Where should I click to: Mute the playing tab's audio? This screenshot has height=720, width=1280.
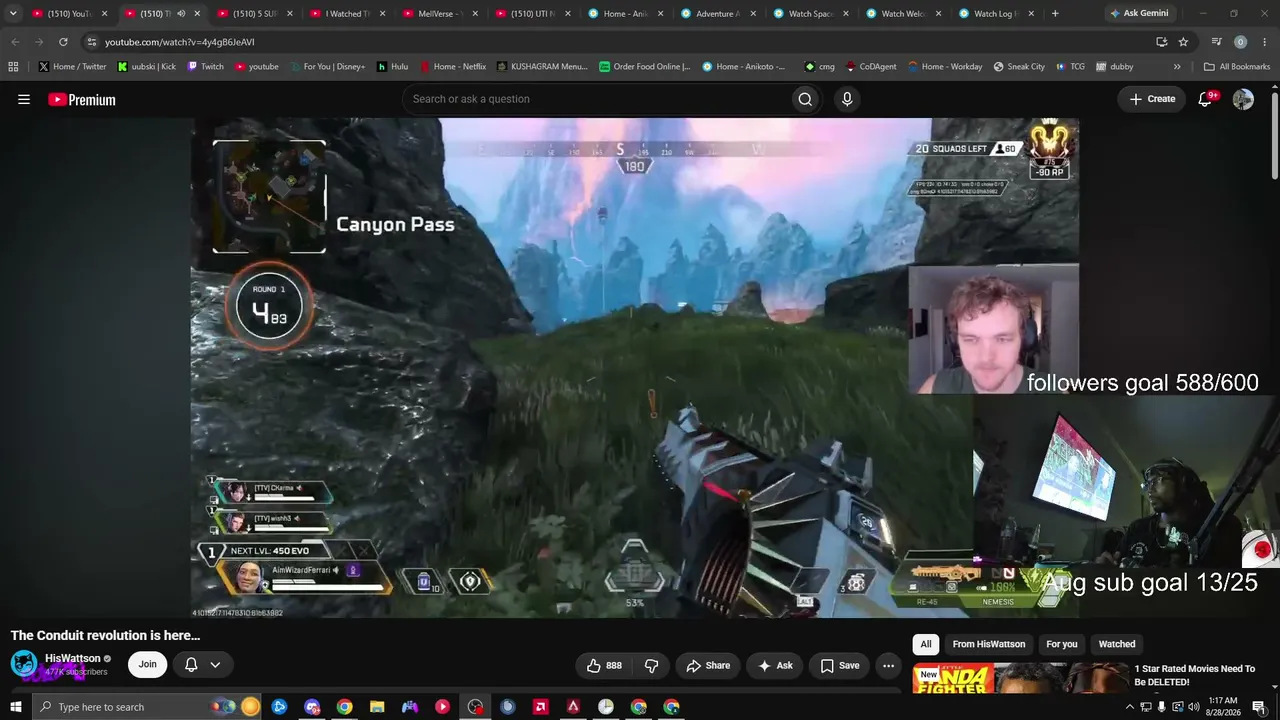tap(181, 14)
